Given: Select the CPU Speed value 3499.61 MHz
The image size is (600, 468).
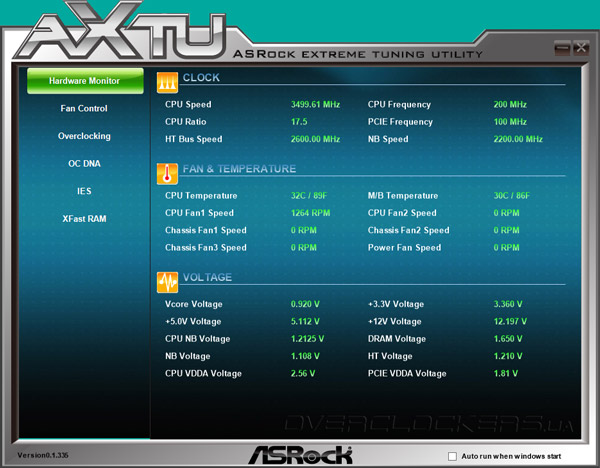Looking at the screenshot, I should [x=315, y=104].
